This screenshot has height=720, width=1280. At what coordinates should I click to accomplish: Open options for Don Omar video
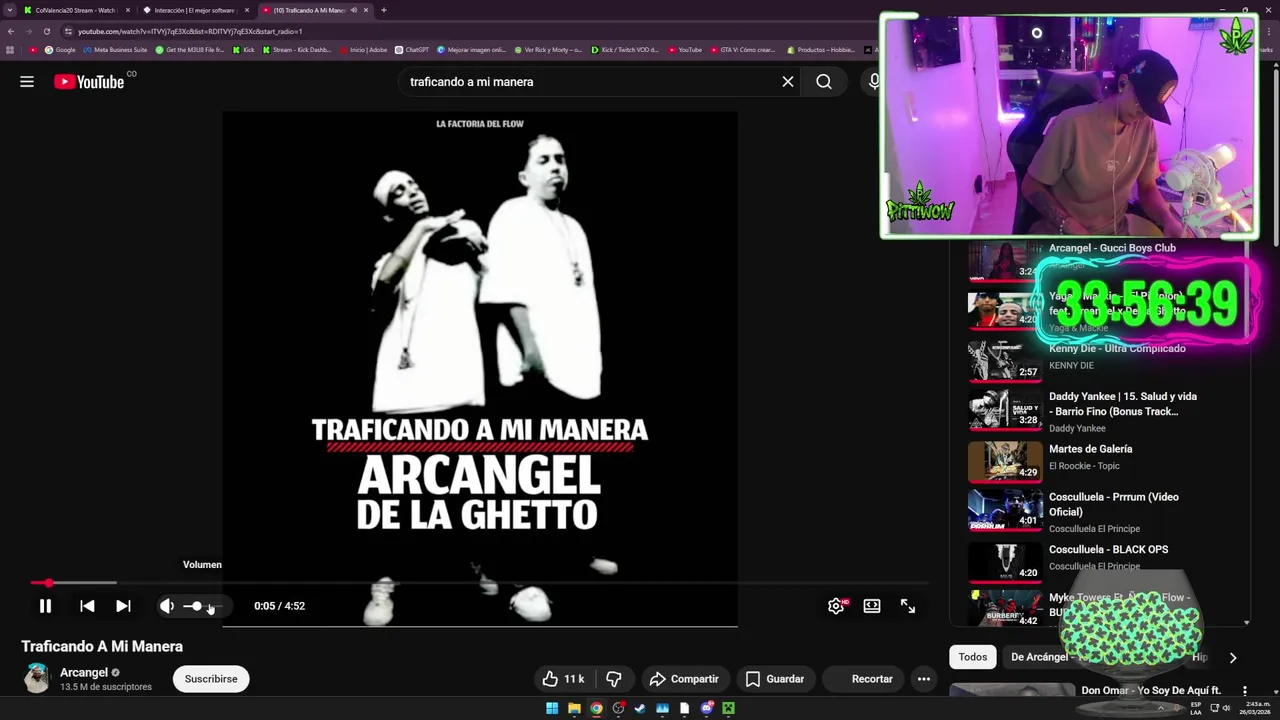pyautogui.click(x=1245, y=691)
